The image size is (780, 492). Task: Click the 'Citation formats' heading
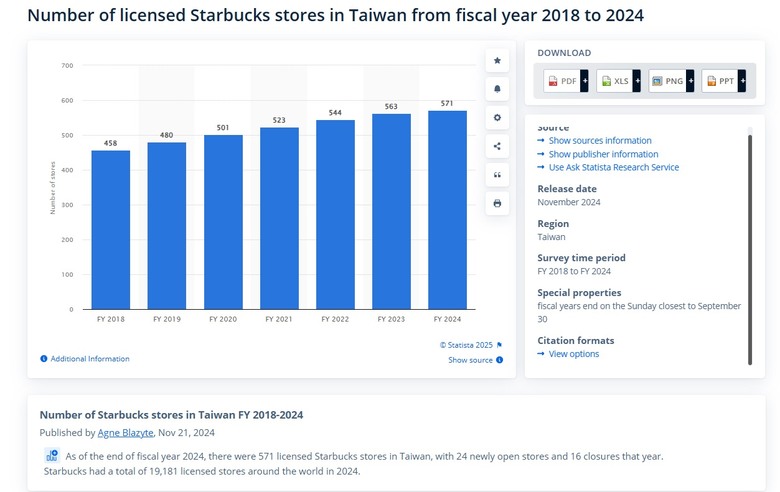point(576,341)
